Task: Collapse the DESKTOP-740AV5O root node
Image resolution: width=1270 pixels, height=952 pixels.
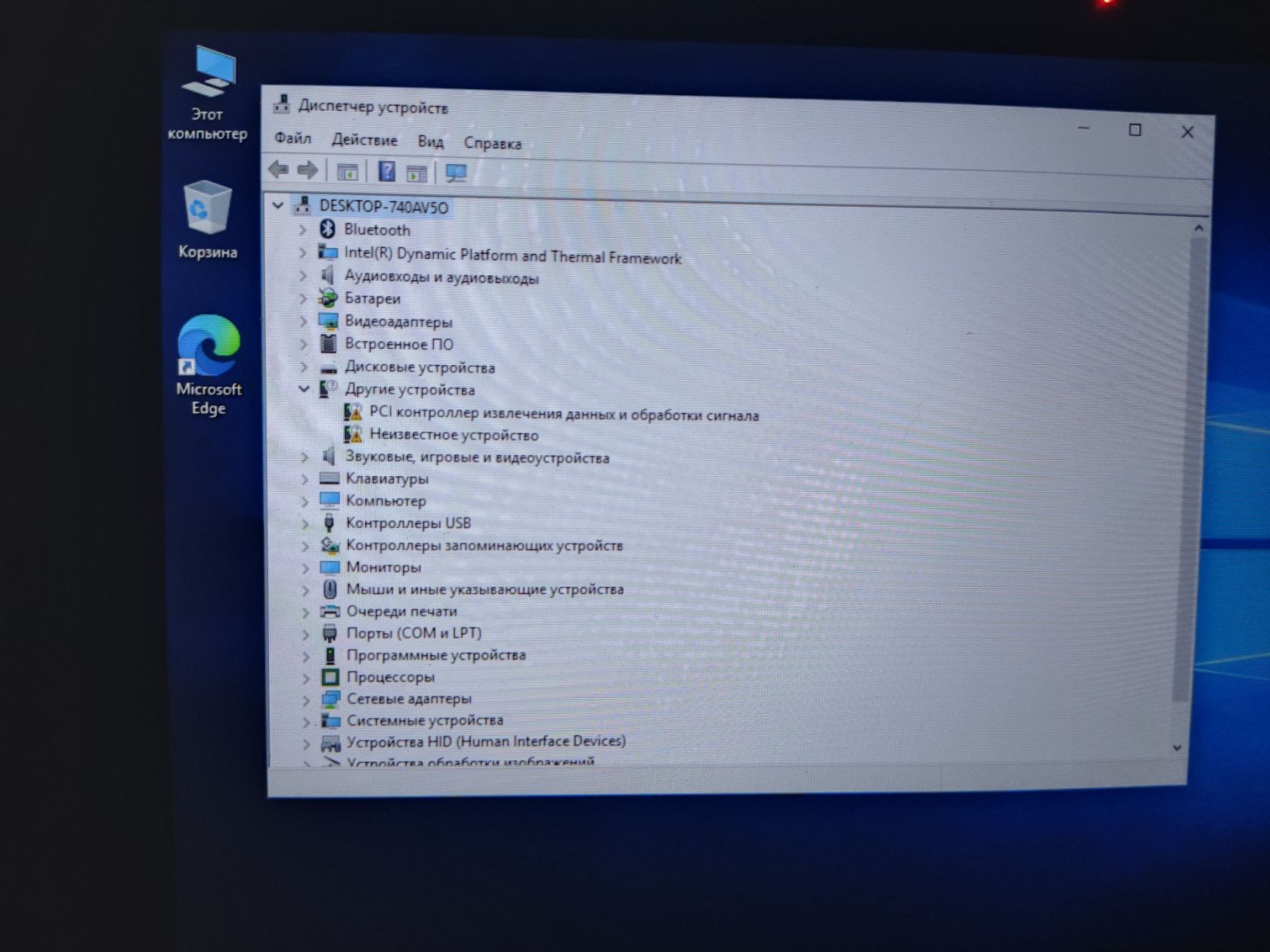Action: pyautogui.click(x=277, y=205)
